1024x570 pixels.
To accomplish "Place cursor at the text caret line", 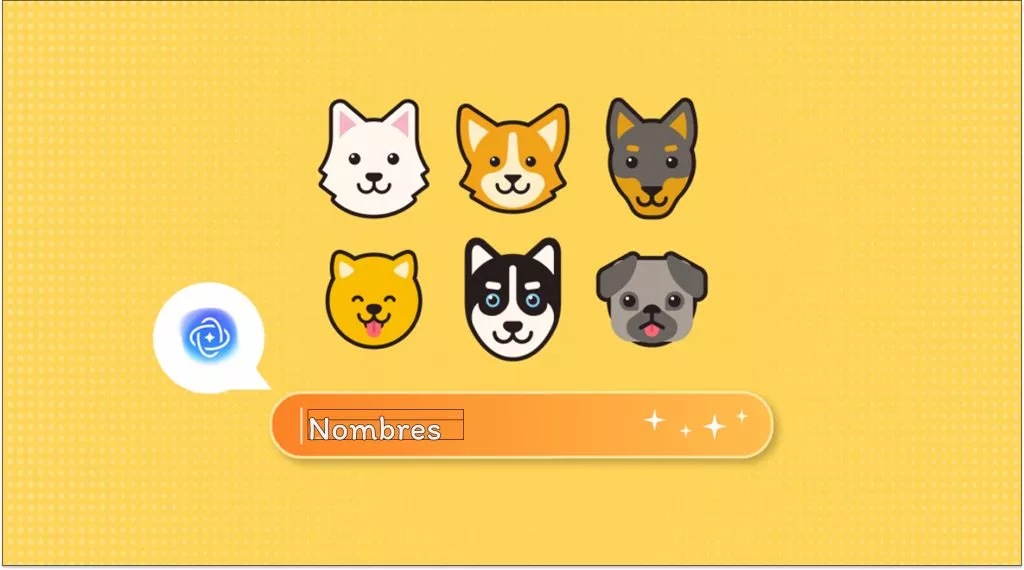I will [x=301, y=426].
